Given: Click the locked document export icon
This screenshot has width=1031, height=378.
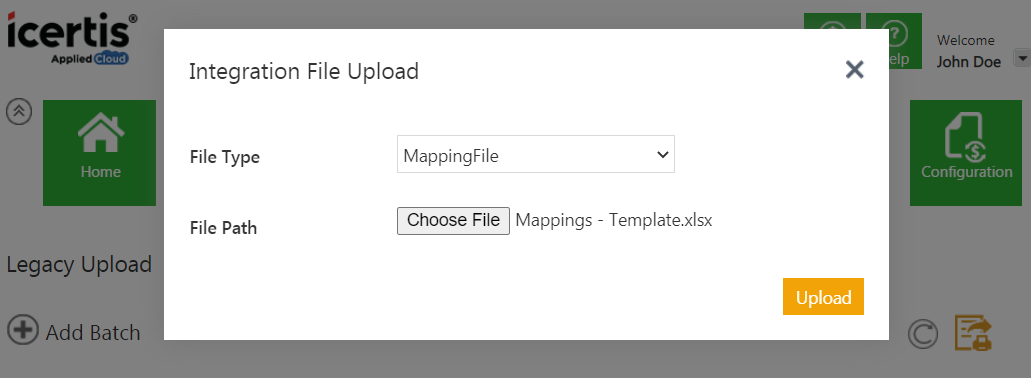Looking at the screenshot, I should pos(973,332).
